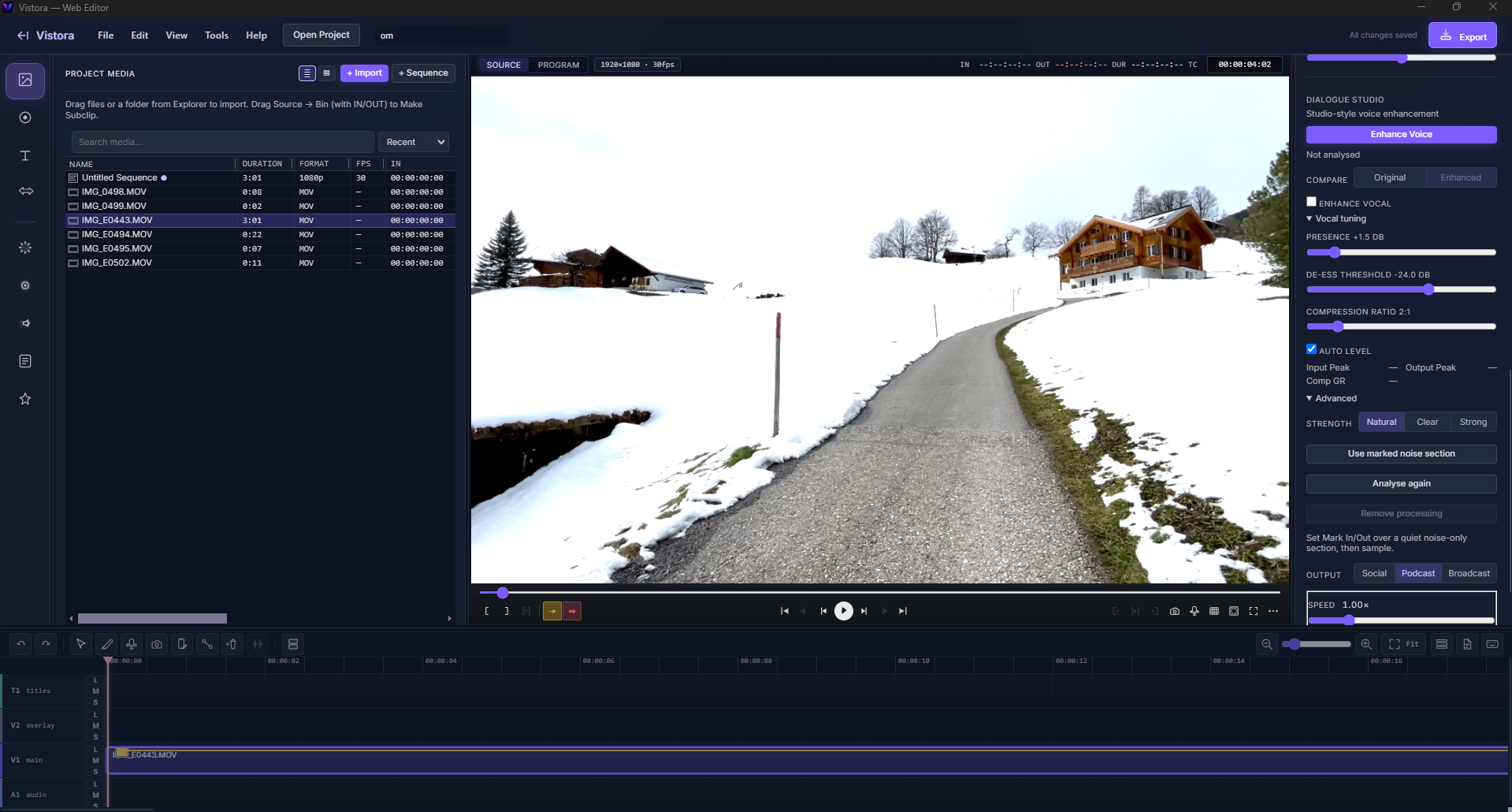Select the razor blade edit tool

pyautogui.click(x=106, y=644)
